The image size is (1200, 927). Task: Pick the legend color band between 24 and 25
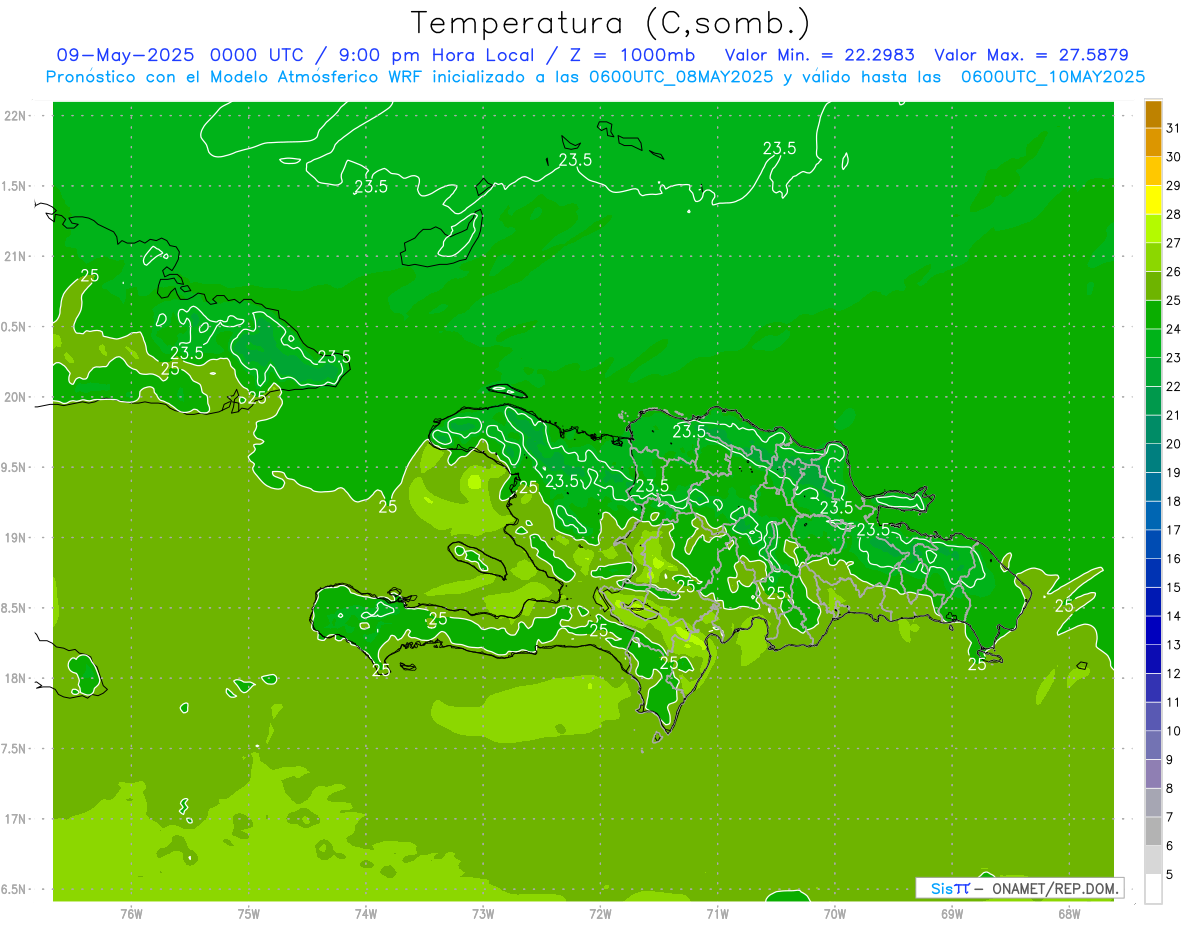(x=1153, y=315)
